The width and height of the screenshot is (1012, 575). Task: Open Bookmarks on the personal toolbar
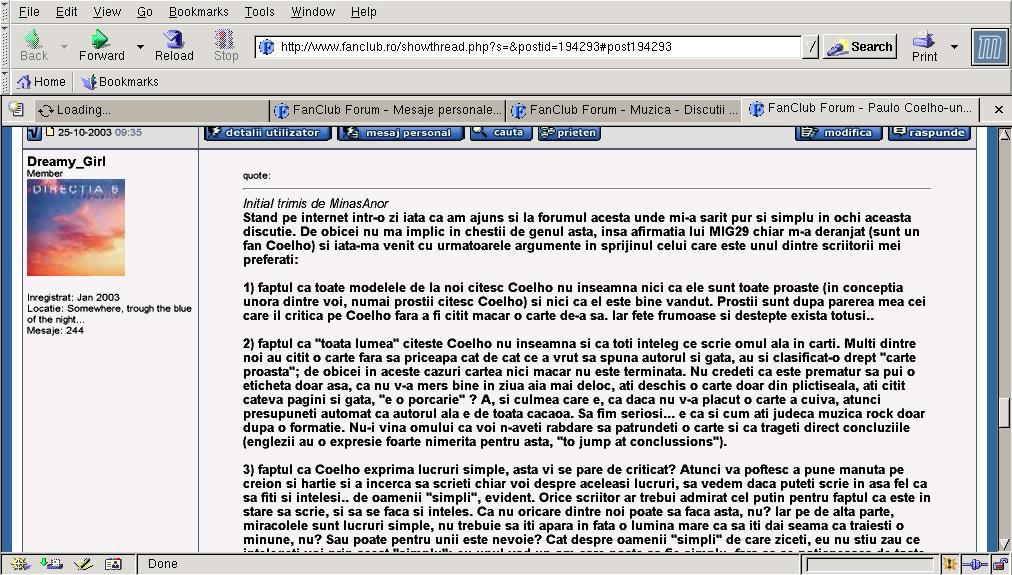[x=120, y=81]
